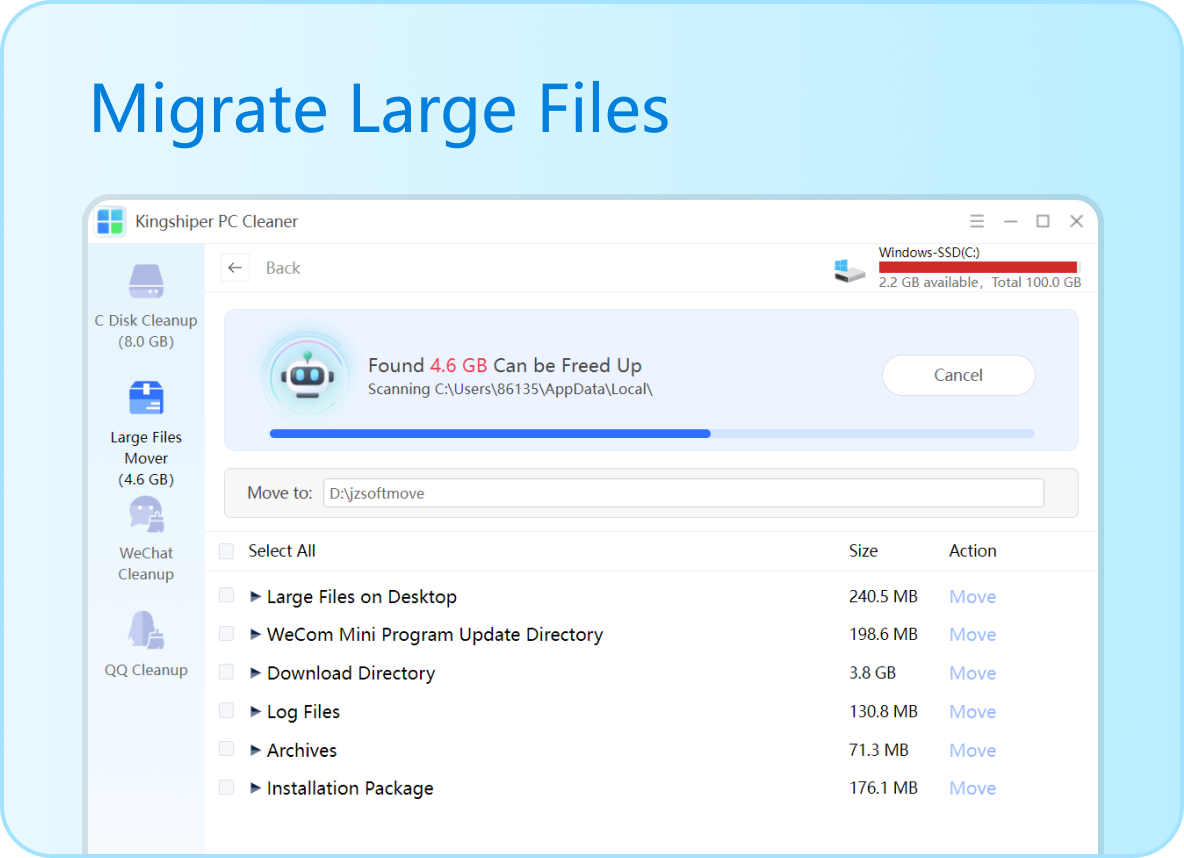This screenshot has width=1184, height=858.
Task: Click the Large Files on Desktop label
Action: (x=362, y=597)
